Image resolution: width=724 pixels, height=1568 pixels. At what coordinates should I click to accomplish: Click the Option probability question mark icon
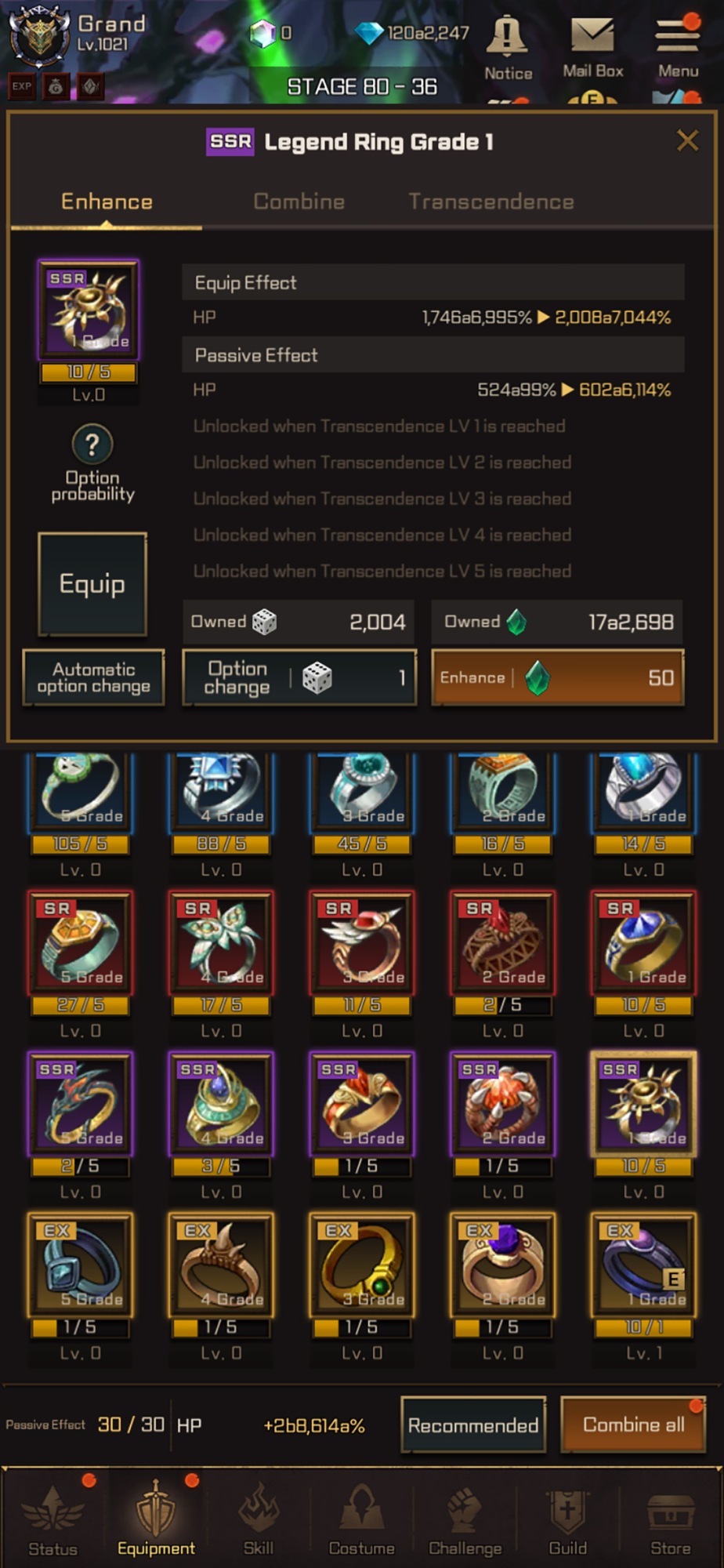pos(92,445)
